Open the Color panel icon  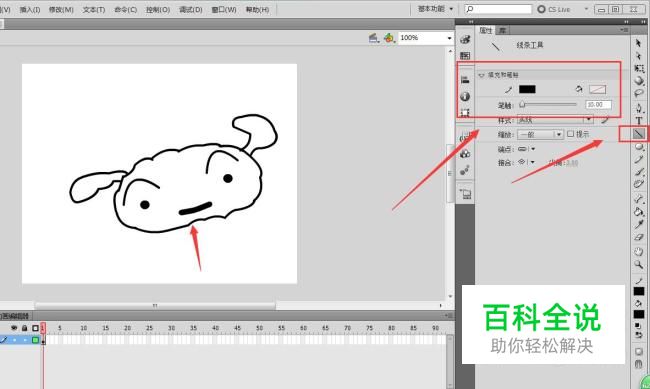465,39
